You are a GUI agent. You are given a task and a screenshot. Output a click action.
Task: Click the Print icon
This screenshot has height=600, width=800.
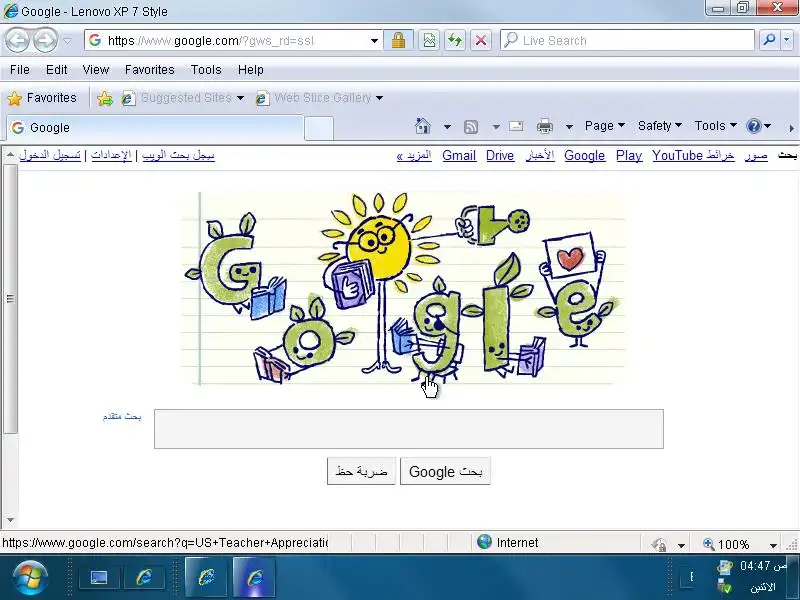click(545, 126)
